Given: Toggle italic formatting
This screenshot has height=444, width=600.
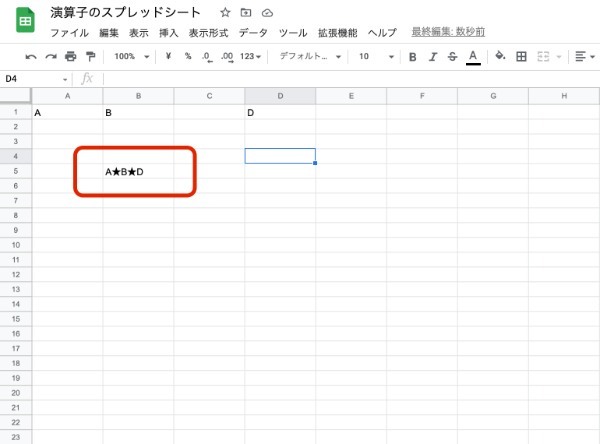Looking at the screenshot, I should [433, 57].
